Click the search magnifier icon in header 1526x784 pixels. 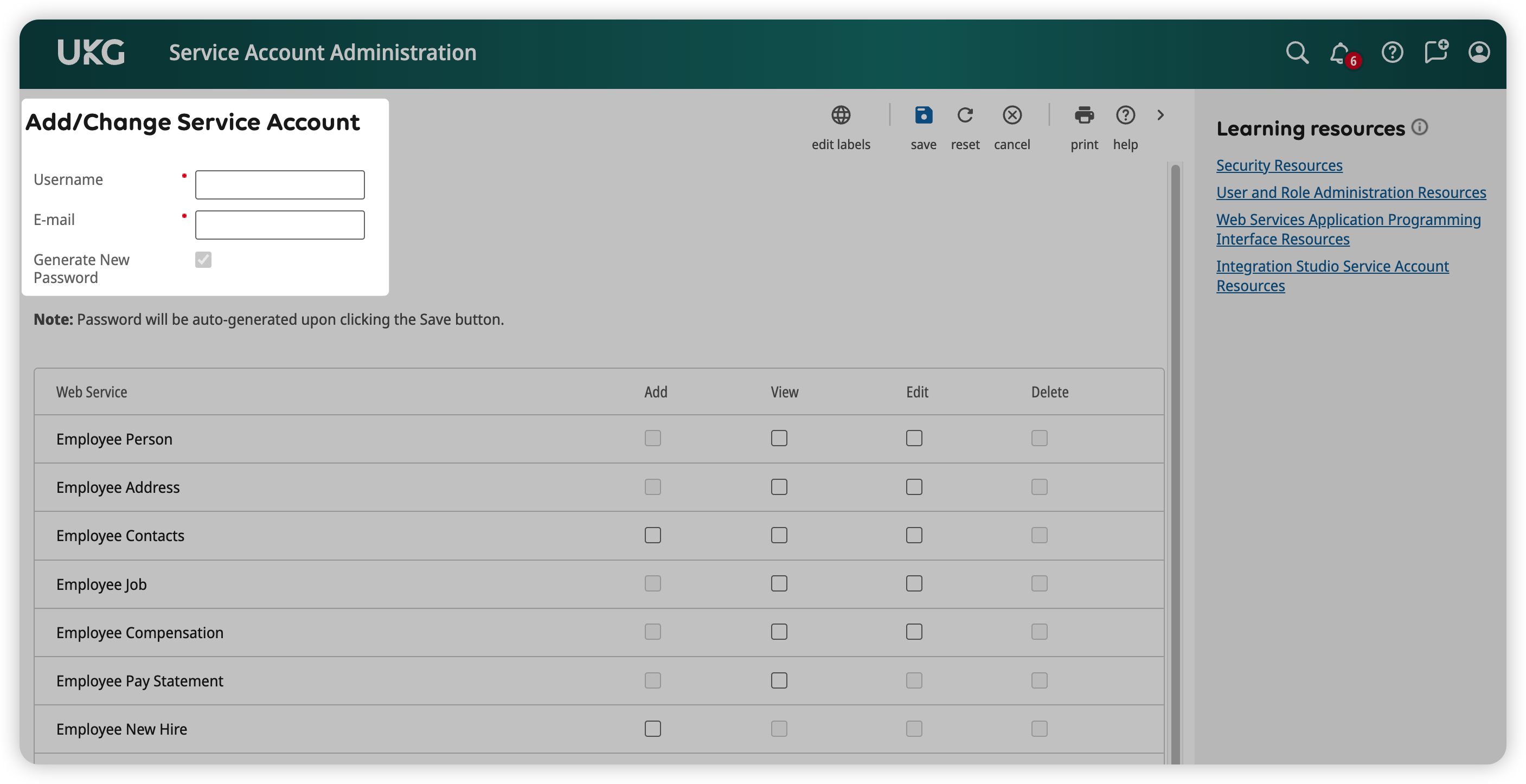point(1296,53)
